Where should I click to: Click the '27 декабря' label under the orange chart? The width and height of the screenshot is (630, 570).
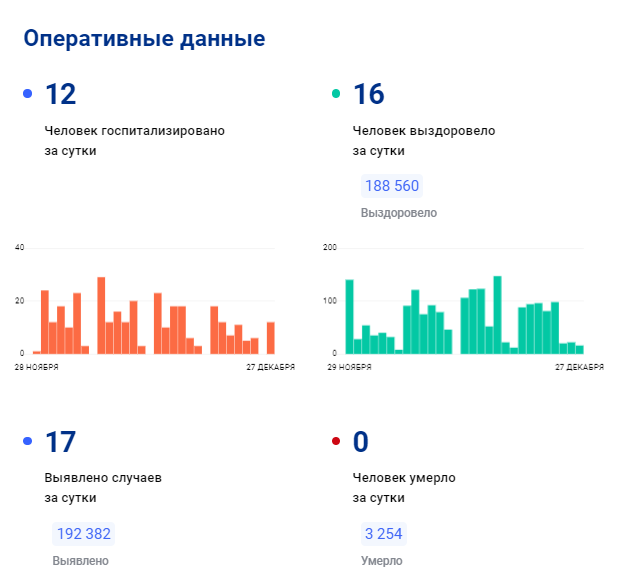[x=270, y=367]
